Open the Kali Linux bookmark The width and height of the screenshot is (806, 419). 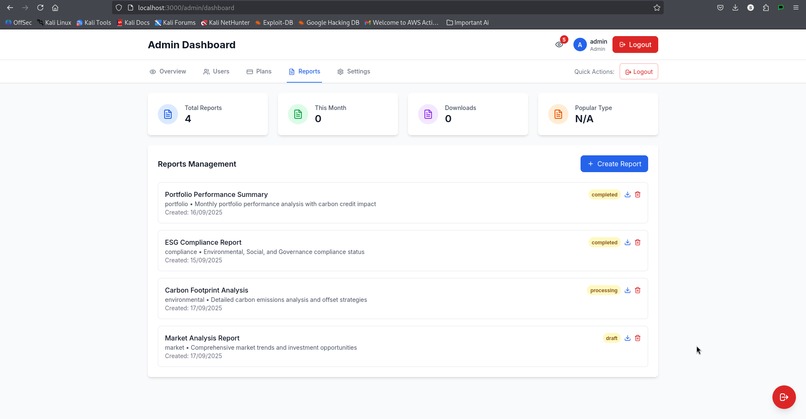coord(54,23)
